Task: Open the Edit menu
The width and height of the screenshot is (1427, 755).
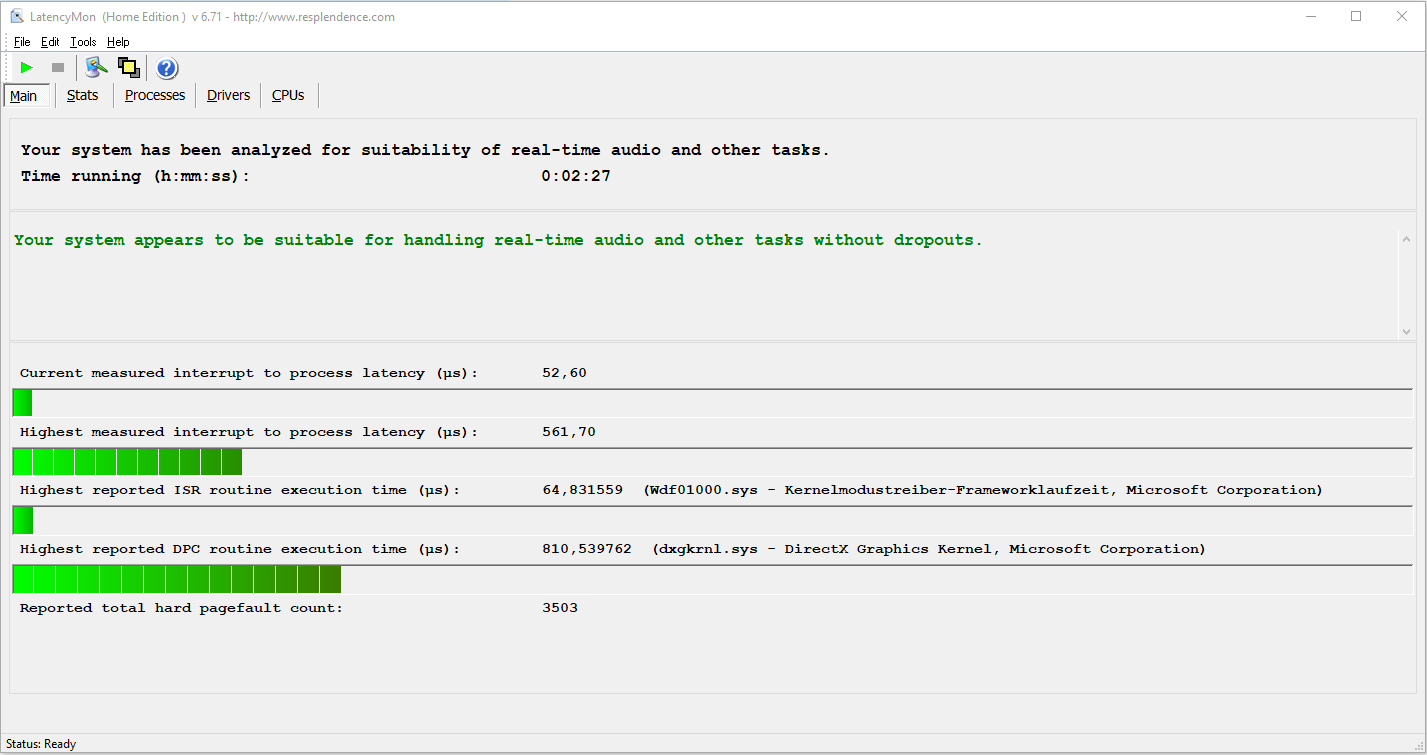Action: (50, 42)
